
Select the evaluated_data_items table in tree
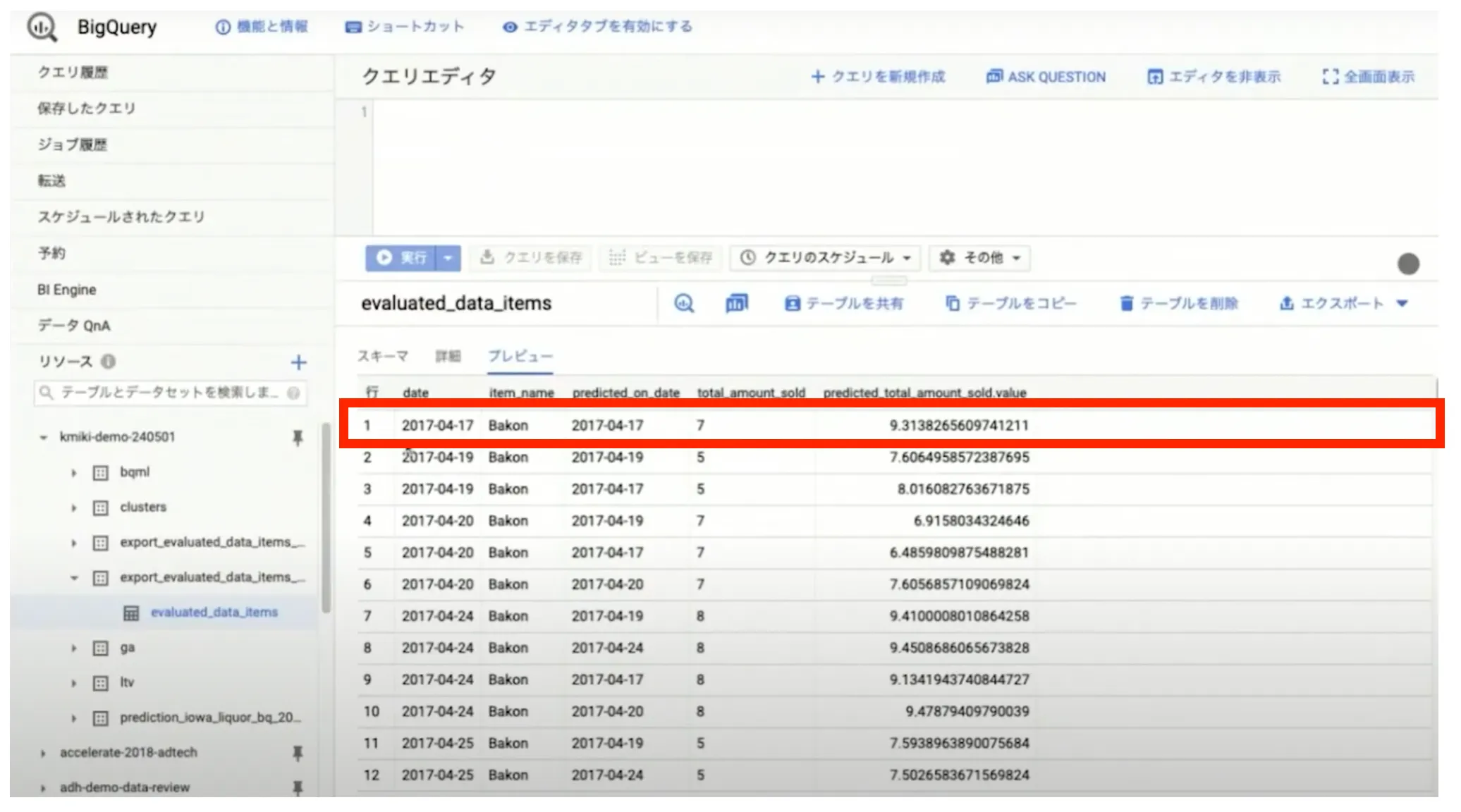(214, 613)
